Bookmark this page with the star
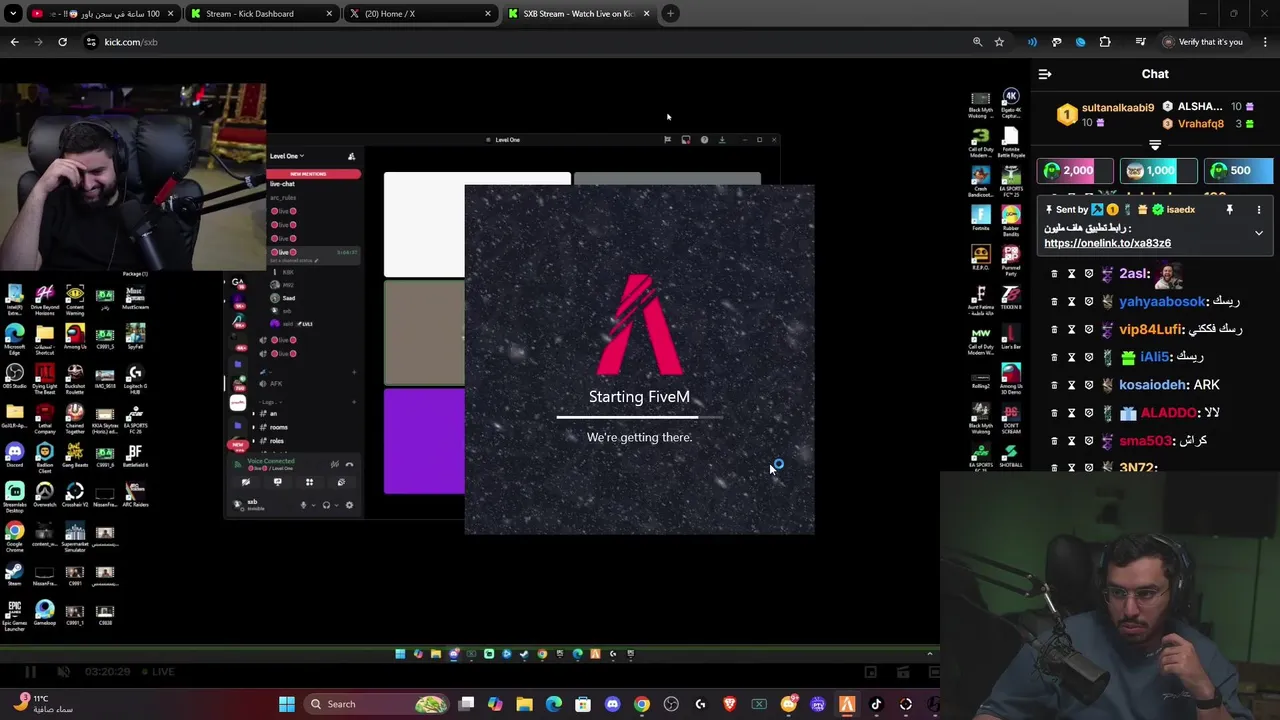This screenshot has width=1280, height=720. pos(999,42)
